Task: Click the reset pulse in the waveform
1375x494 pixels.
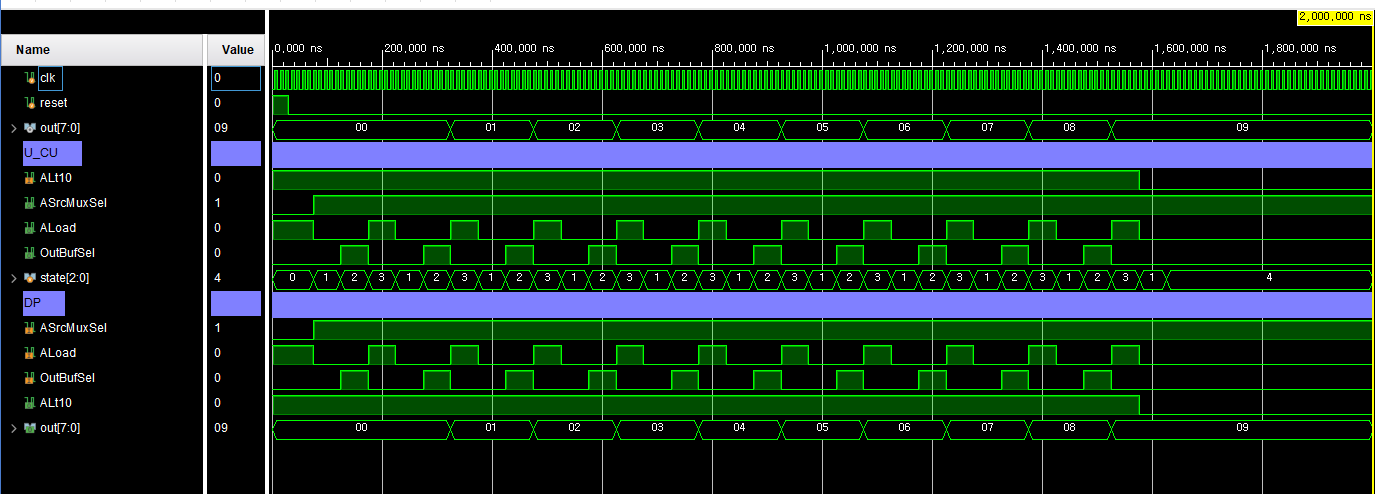Action: tap(280, 104)
